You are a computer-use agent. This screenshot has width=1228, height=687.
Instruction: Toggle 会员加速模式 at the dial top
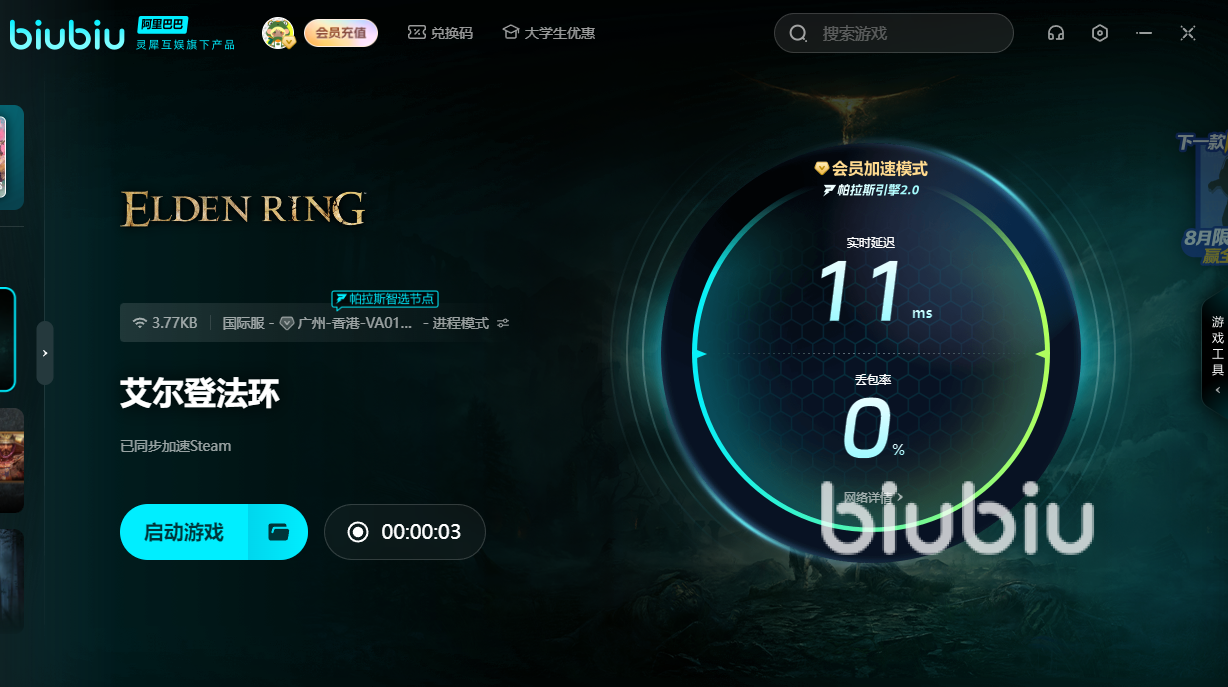pos(871,169)
